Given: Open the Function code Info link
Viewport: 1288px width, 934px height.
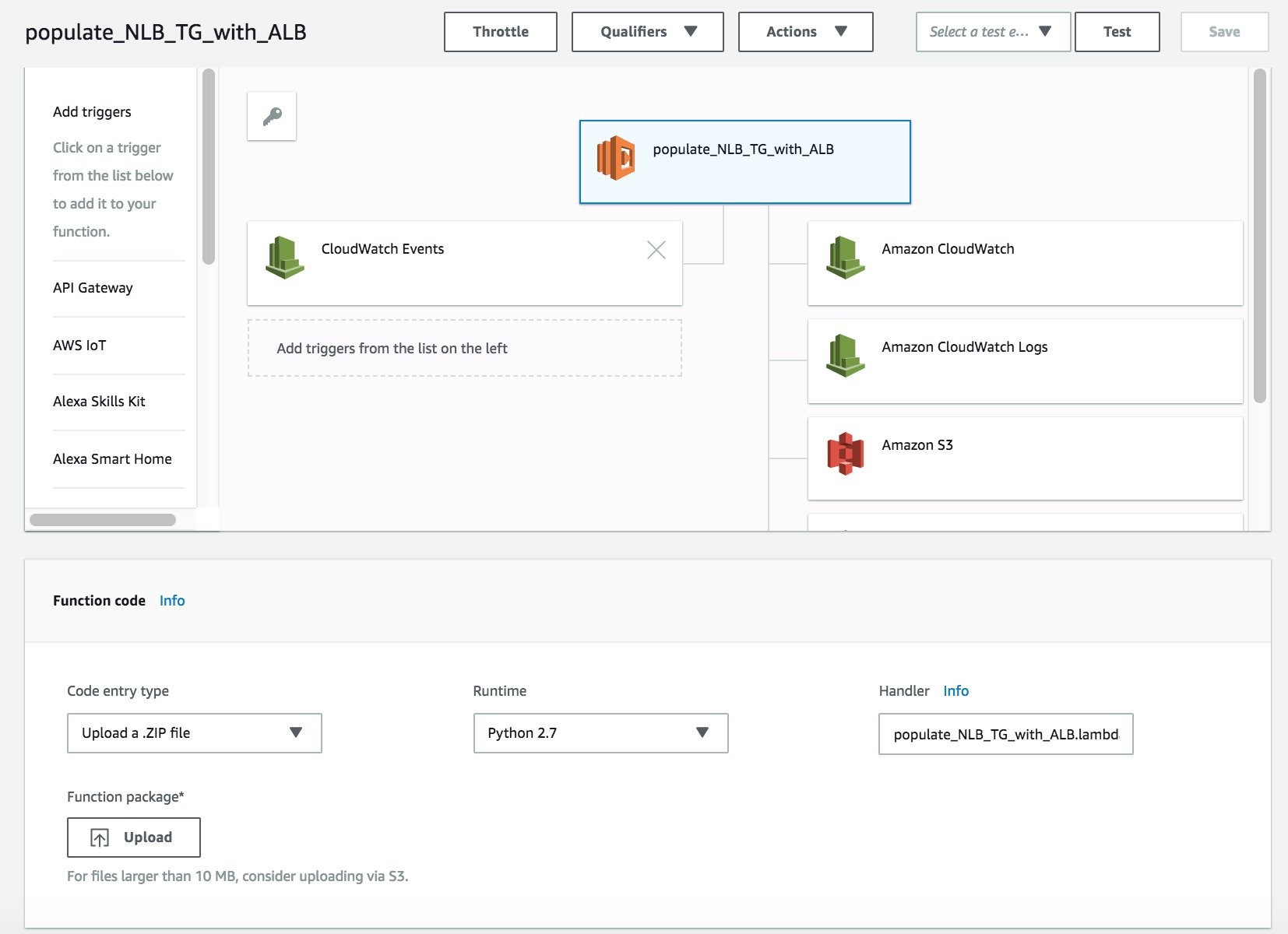Looking at the screenshot, I should (172, 601).
